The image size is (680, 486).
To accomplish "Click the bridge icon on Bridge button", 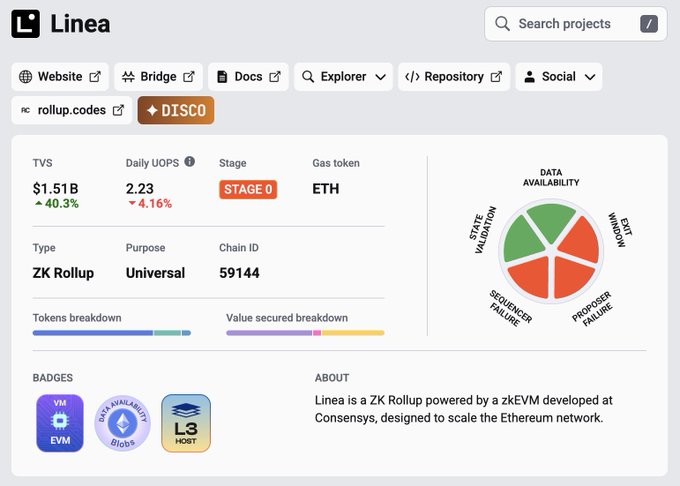I will pos(128,77).
